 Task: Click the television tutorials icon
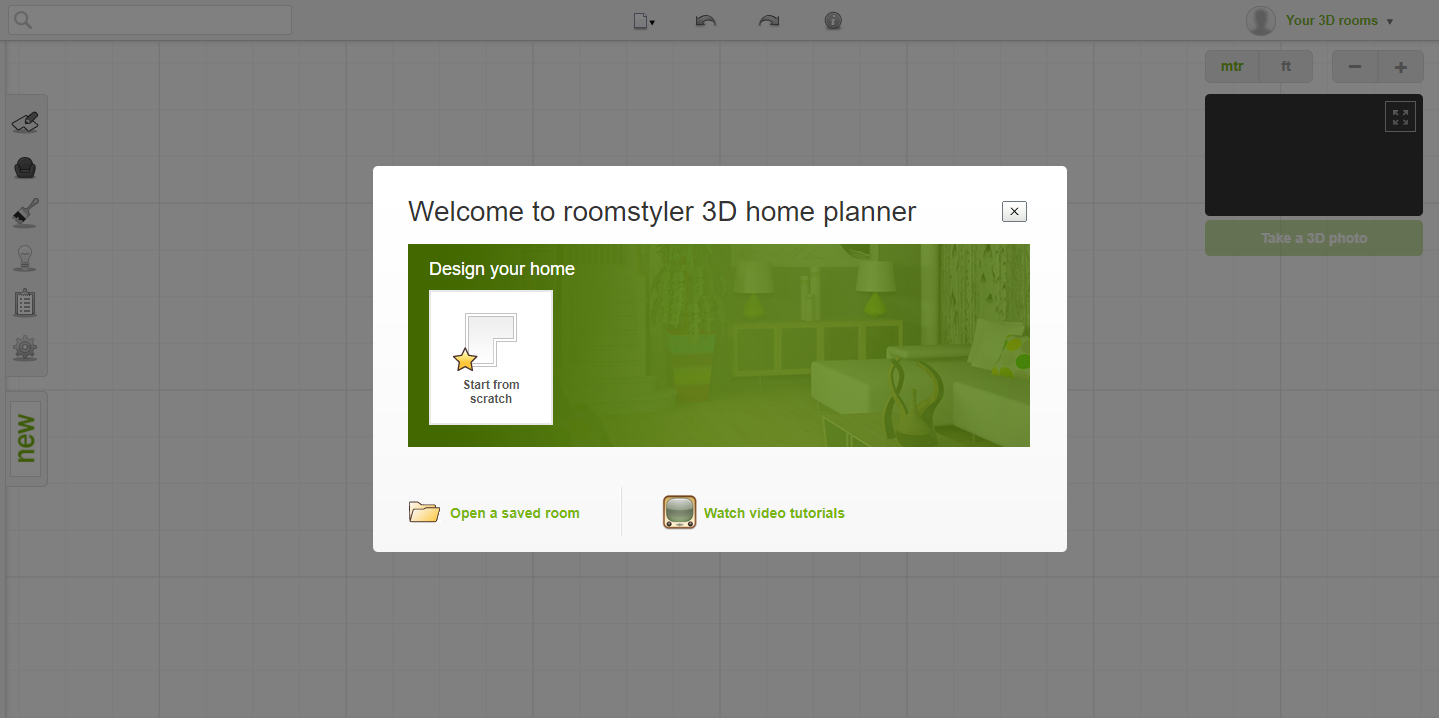point(680,512)
